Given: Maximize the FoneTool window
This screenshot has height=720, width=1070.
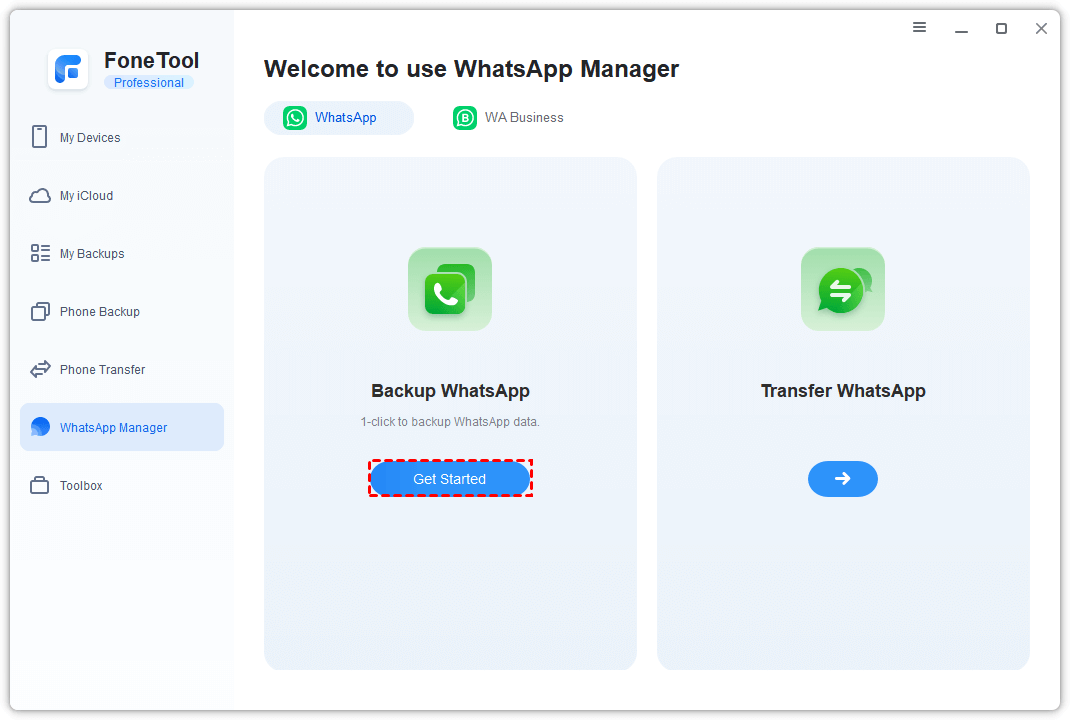Looking at the screenshot, I should (1001, 29).
